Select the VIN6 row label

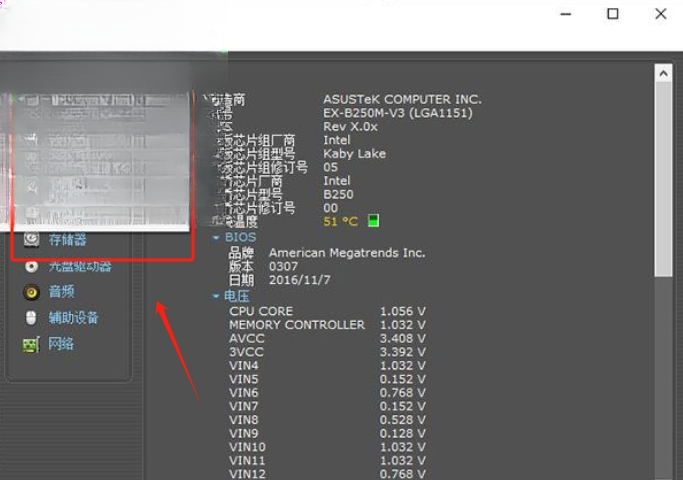point(244,392)
